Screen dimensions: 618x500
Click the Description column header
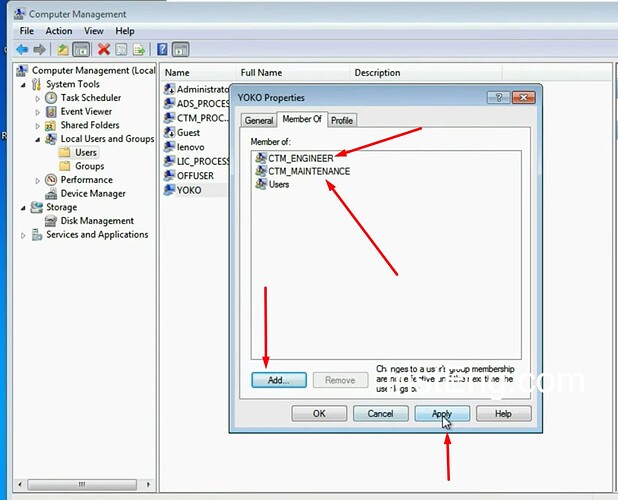click(x=426, y=72)
